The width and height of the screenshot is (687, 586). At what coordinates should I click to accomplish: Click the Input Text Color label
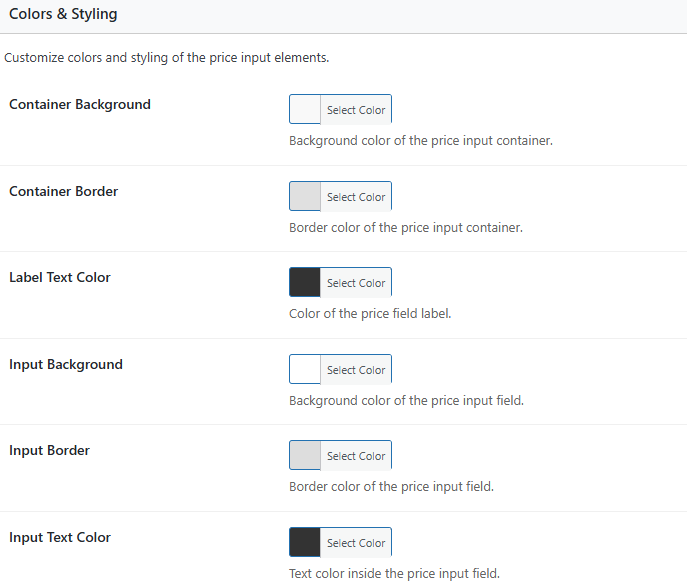click(x=60, y=537)
